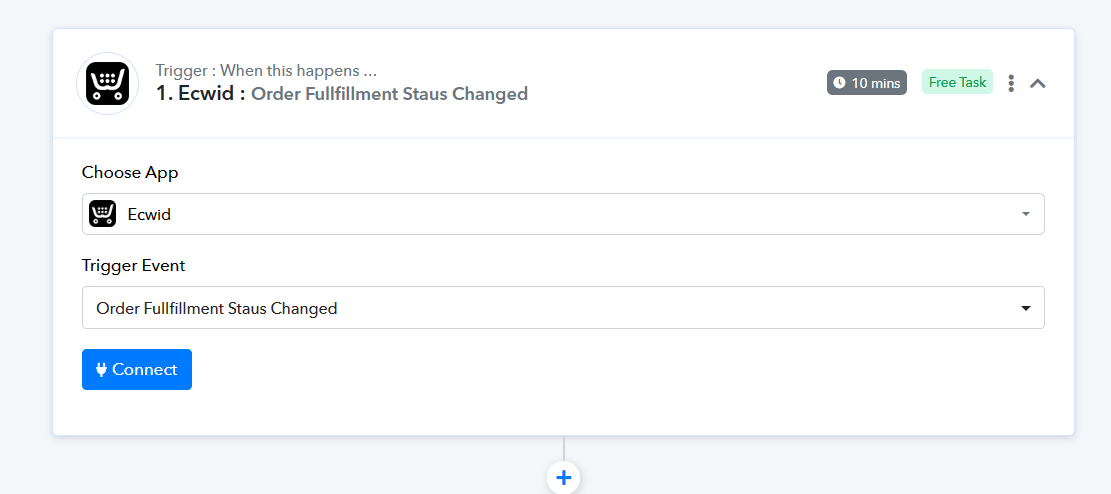The width and height of the screenshot is (1111, 494).
Task: Open the Trigger Event dropdown arrow
Action: (x=1025, y=308)
